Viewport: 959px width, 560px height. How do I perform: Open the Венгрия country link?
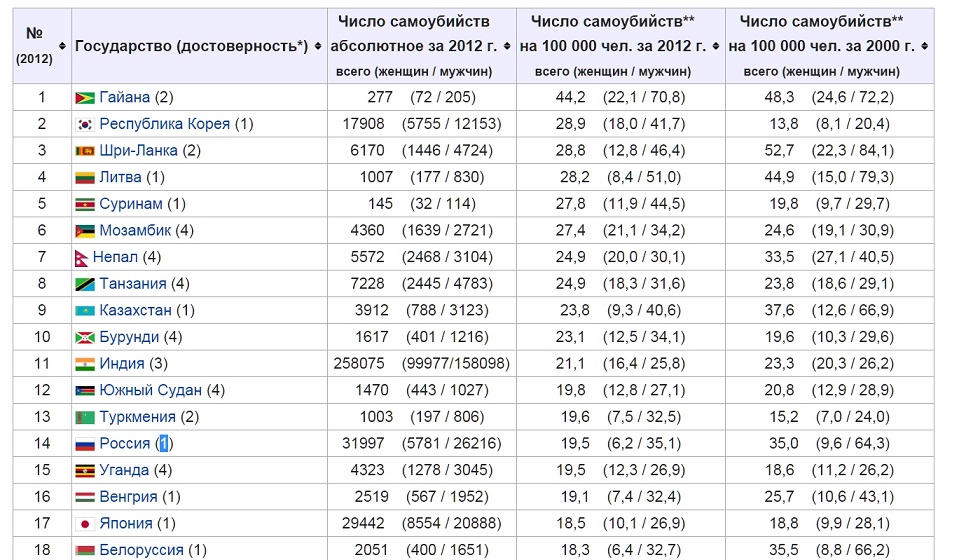pos(128,496)
